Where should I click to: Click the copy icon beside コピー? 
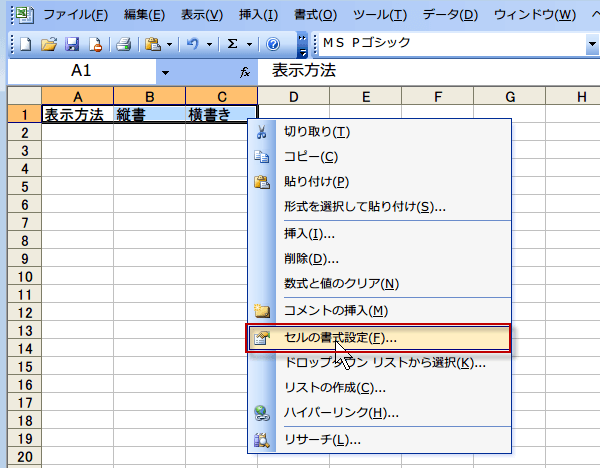[262, 157]
